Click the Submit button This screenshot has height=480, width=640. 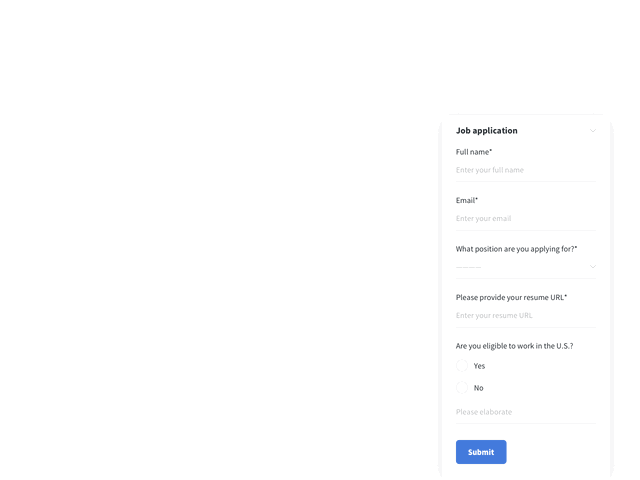click(481, 452)
